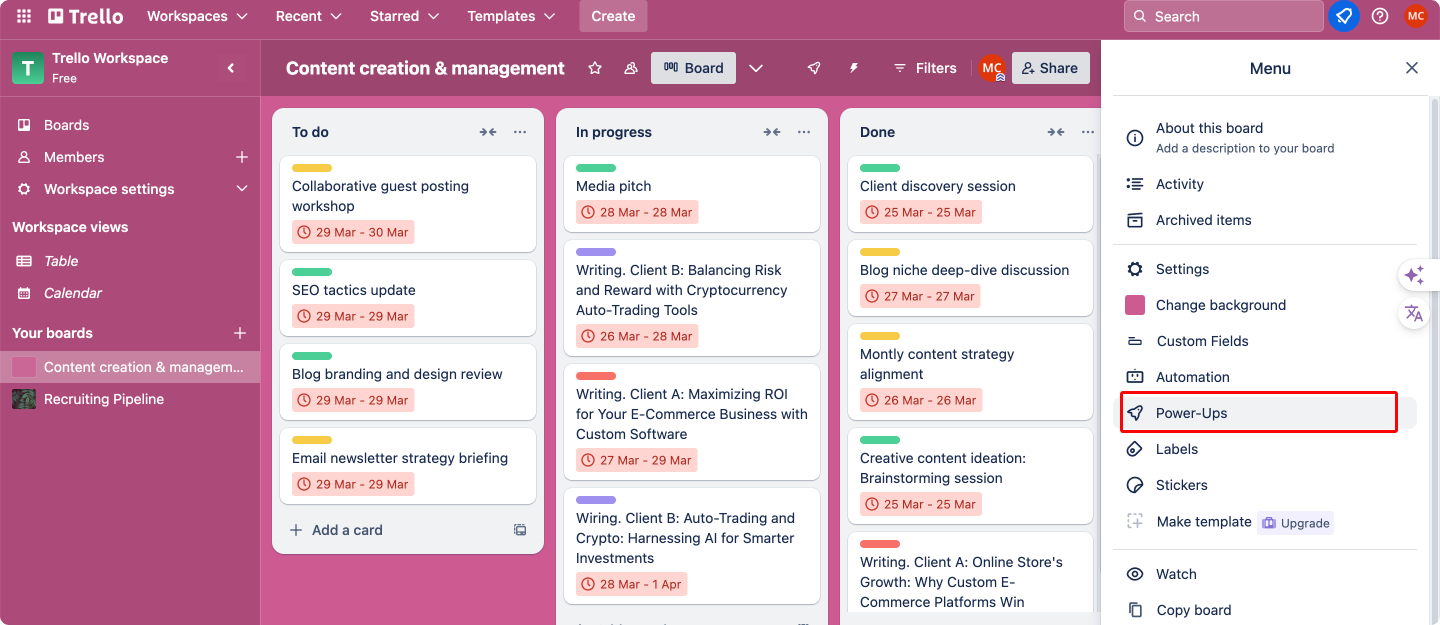This screenshot has width=1440, height=625.
Task: Click the translate floating icon
Action: pyautogui.click(x=1414, y=313)
